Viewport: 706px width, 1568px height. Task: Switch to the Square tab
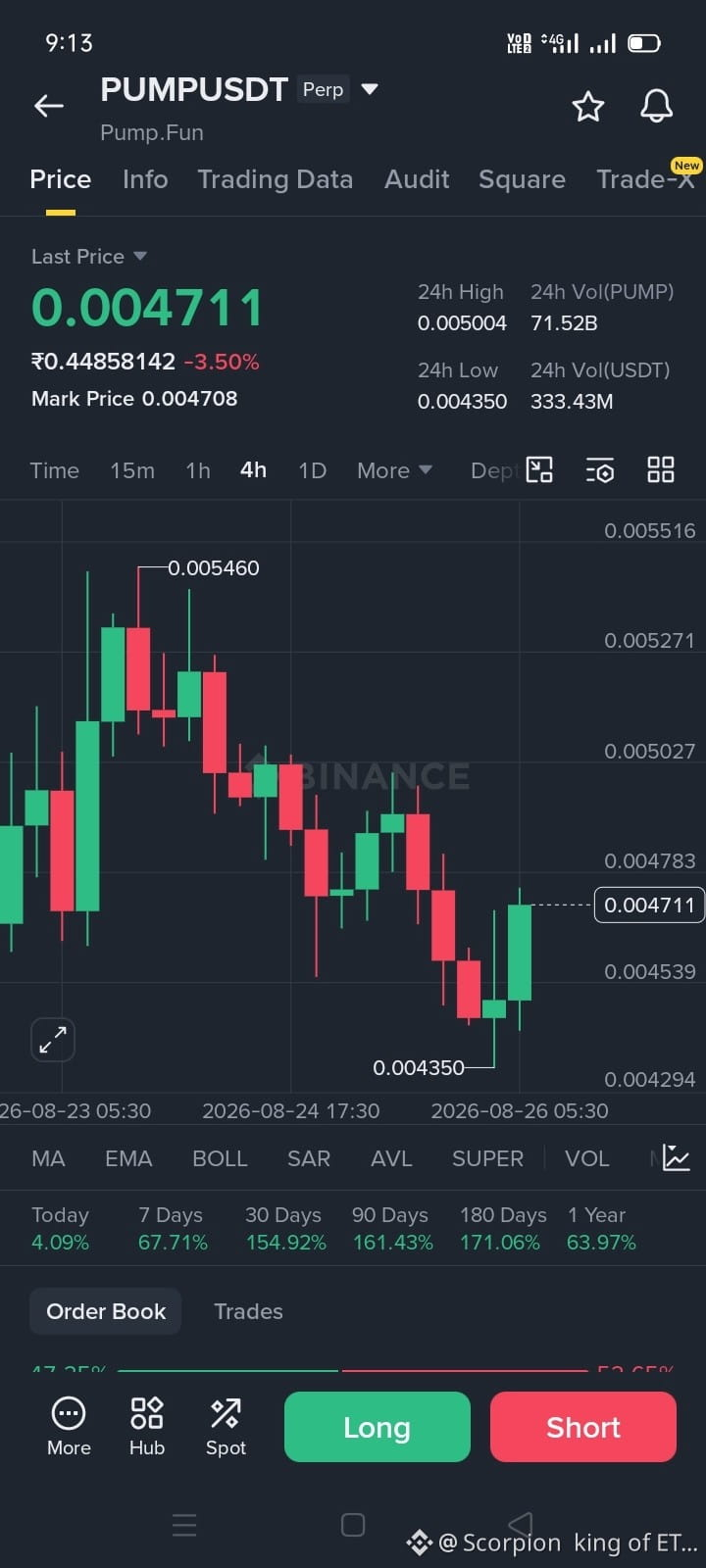[x=522, y=179]
